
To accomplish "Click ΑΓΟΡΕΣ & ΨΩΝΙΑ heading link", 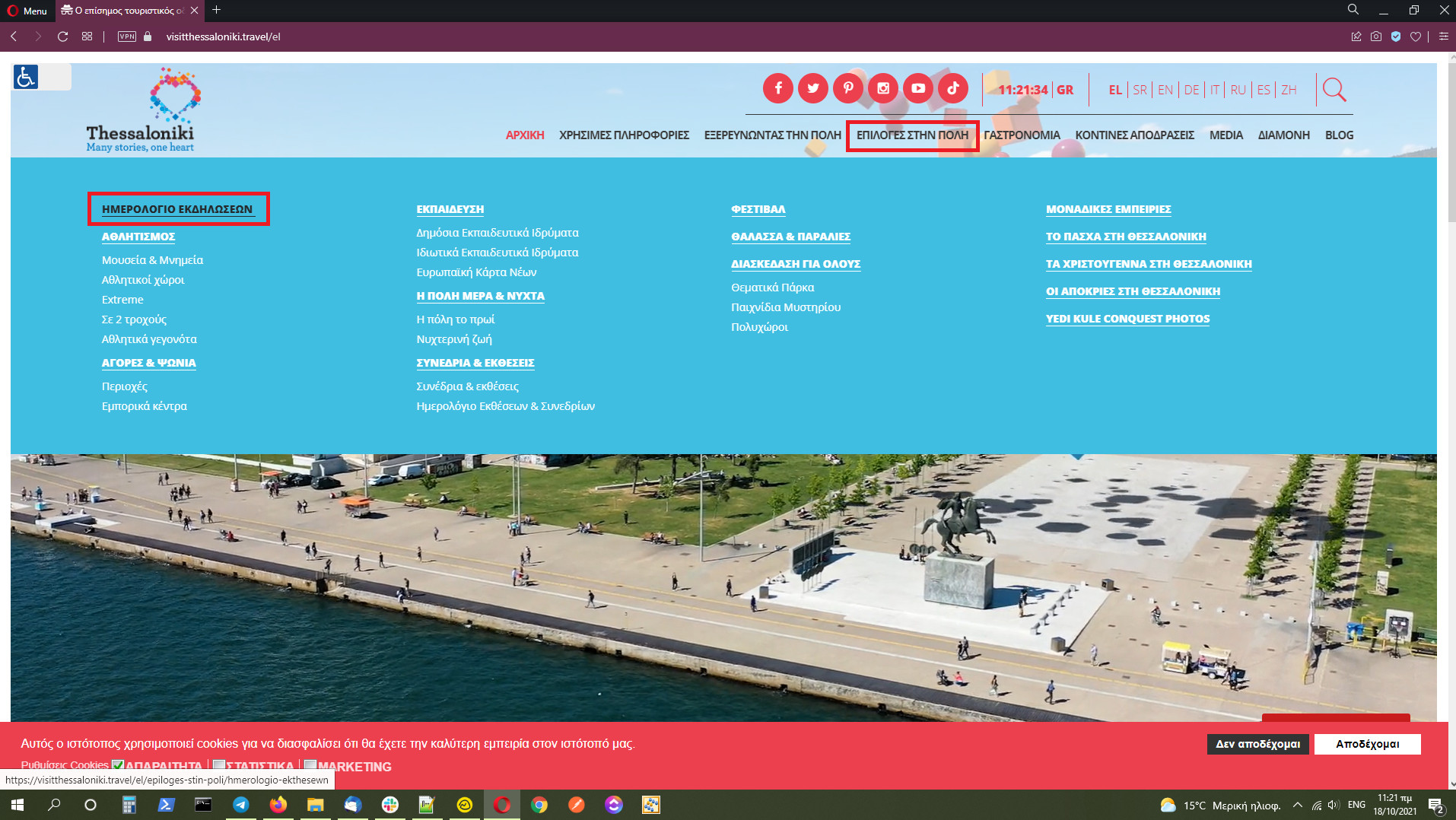I will [149, 363].
